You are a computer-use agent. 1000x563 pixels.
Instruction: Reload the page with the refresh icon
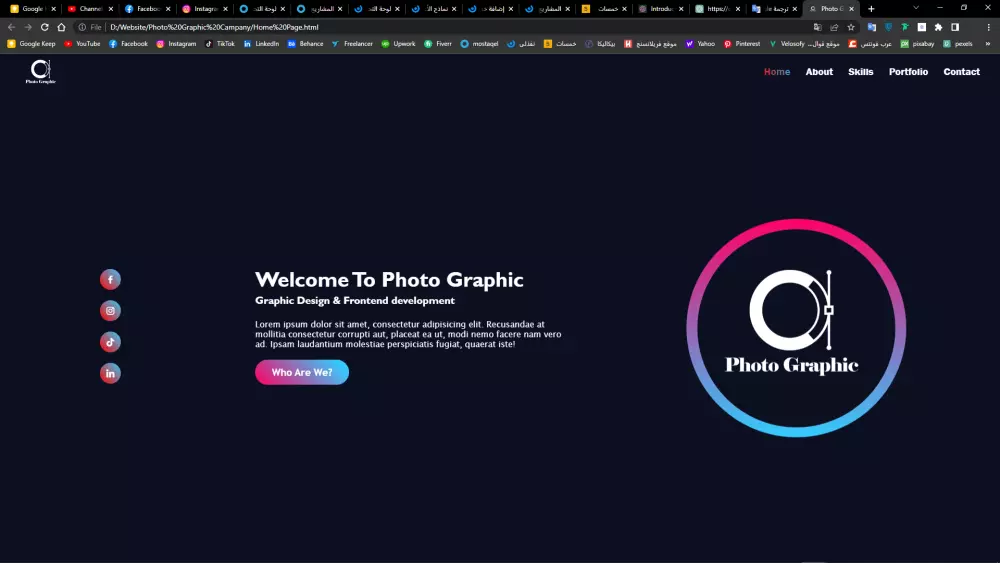click(x=45, y=27)
